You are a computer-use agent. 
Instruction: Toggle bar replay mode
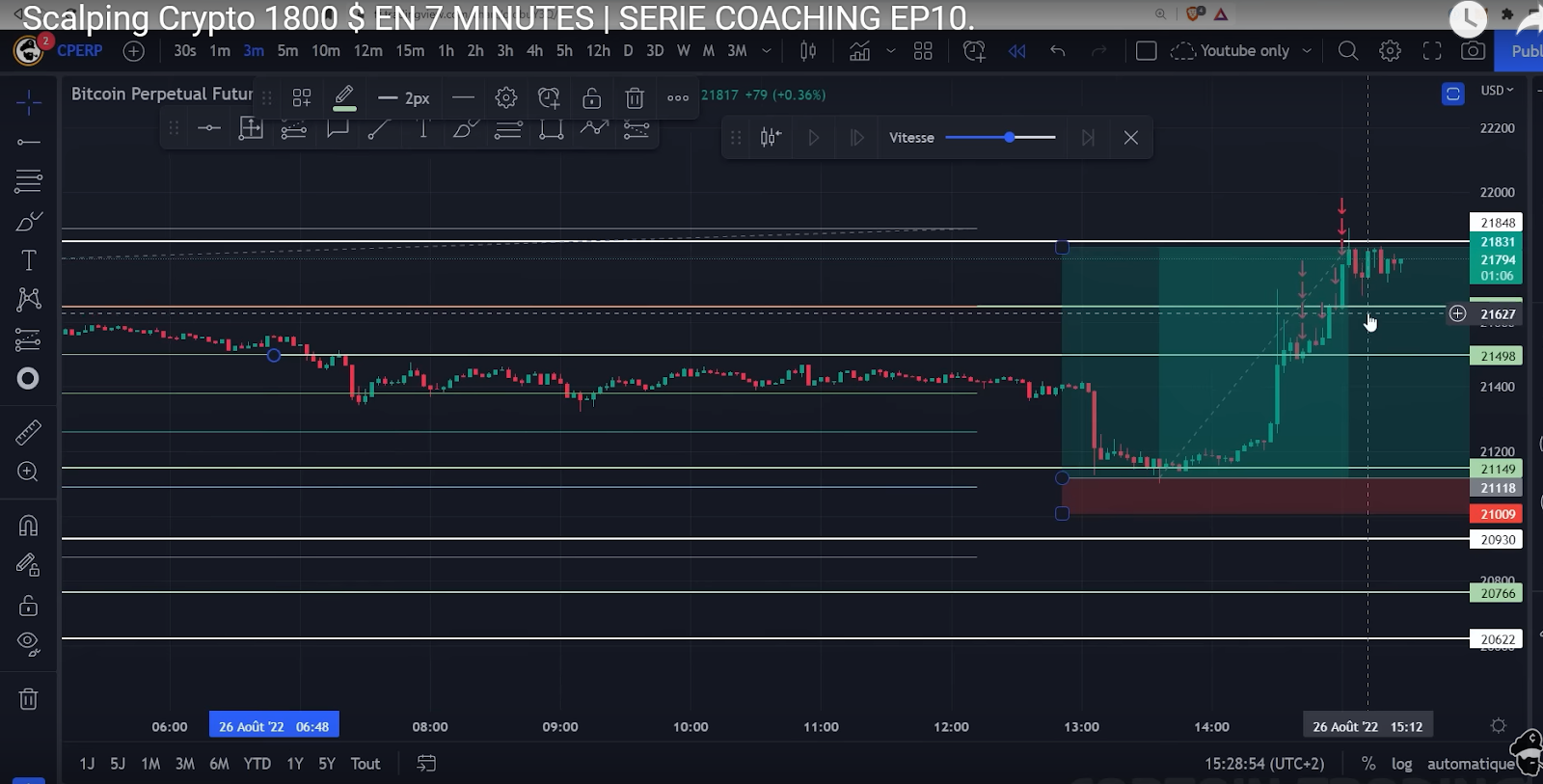pyautogui.click(x=1017, y=51)
